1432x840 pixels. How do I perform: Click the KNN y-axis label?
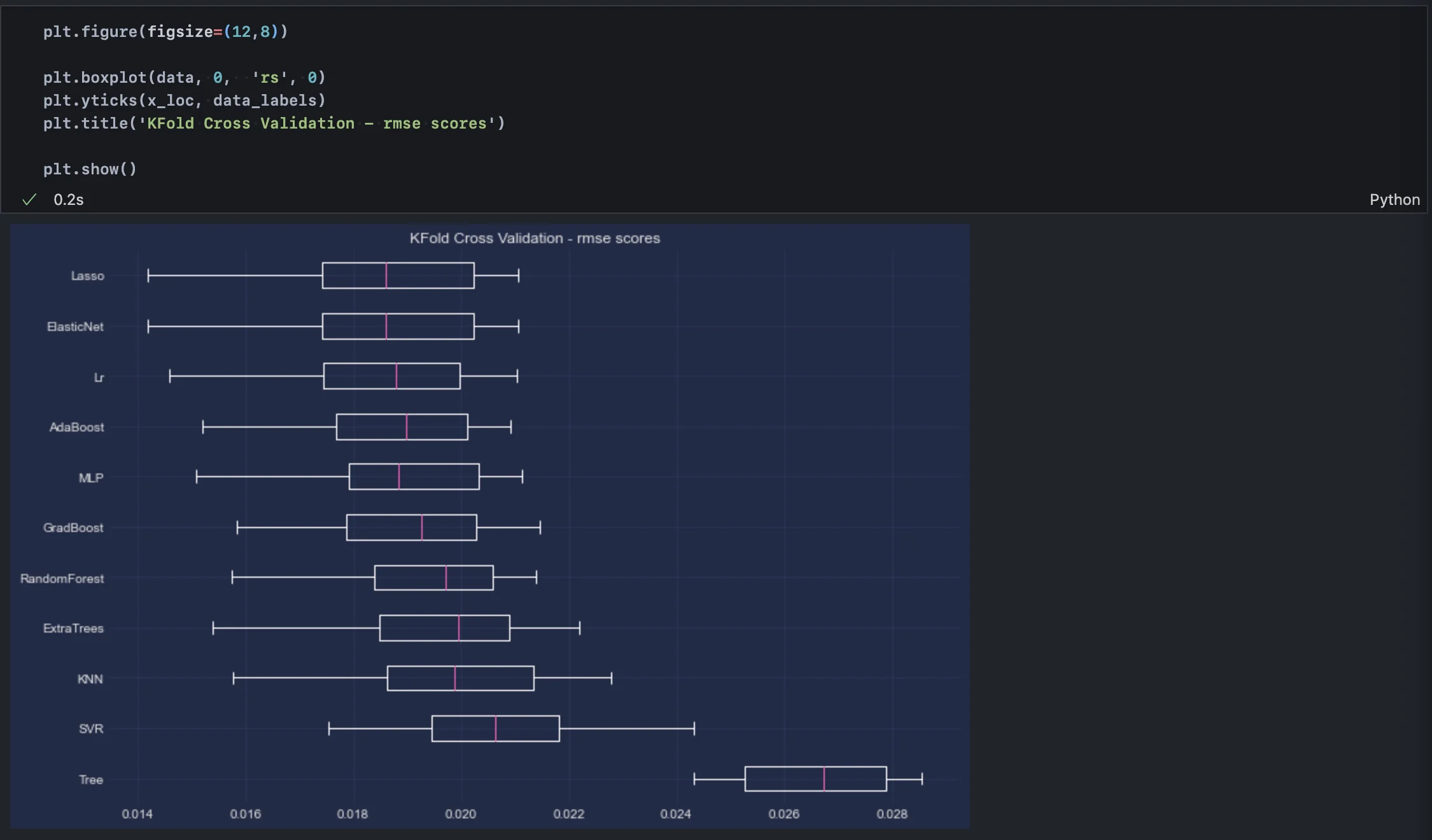90,680
